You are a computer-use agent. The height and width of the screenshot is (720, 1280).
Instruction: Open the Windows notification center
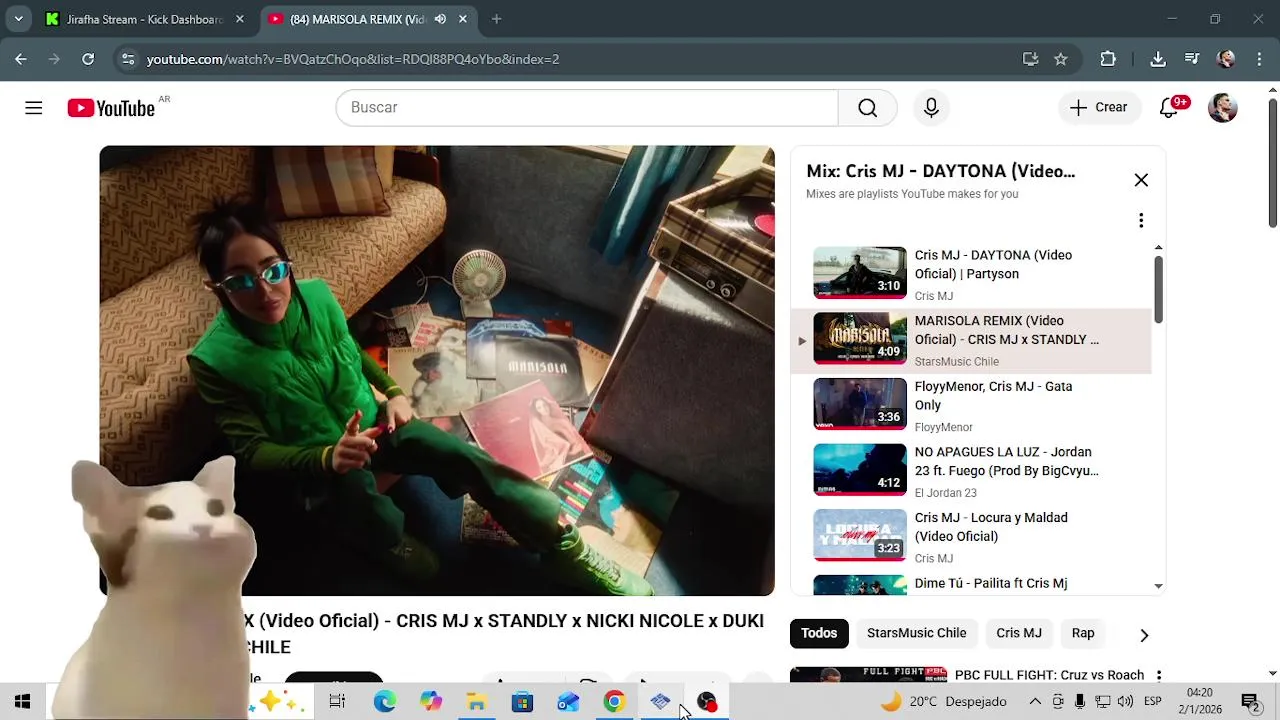tap(1250, 702)
